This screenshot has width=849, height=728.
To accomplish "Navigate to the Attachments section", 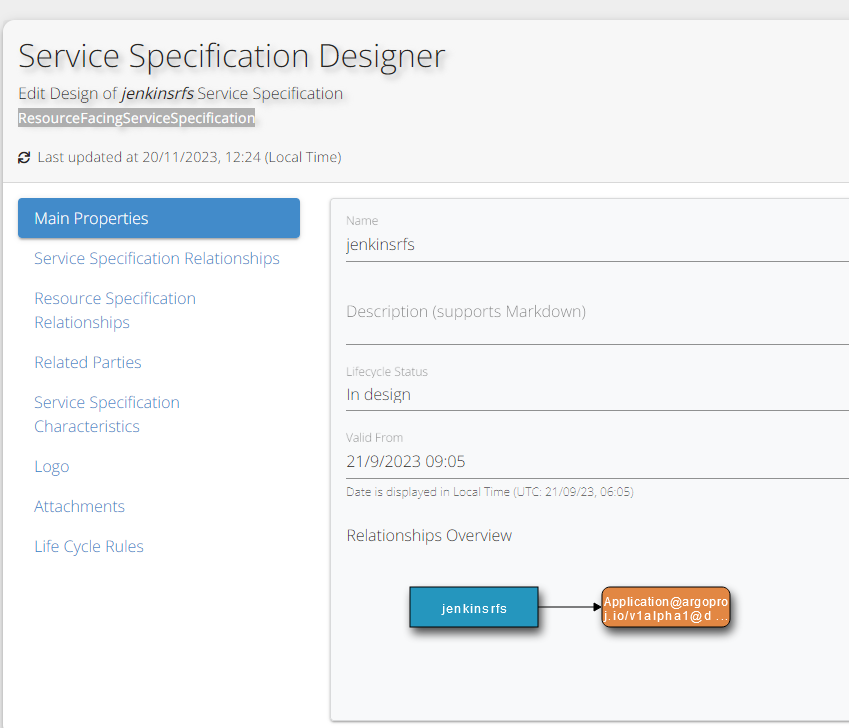I will (x=79, y=506).
